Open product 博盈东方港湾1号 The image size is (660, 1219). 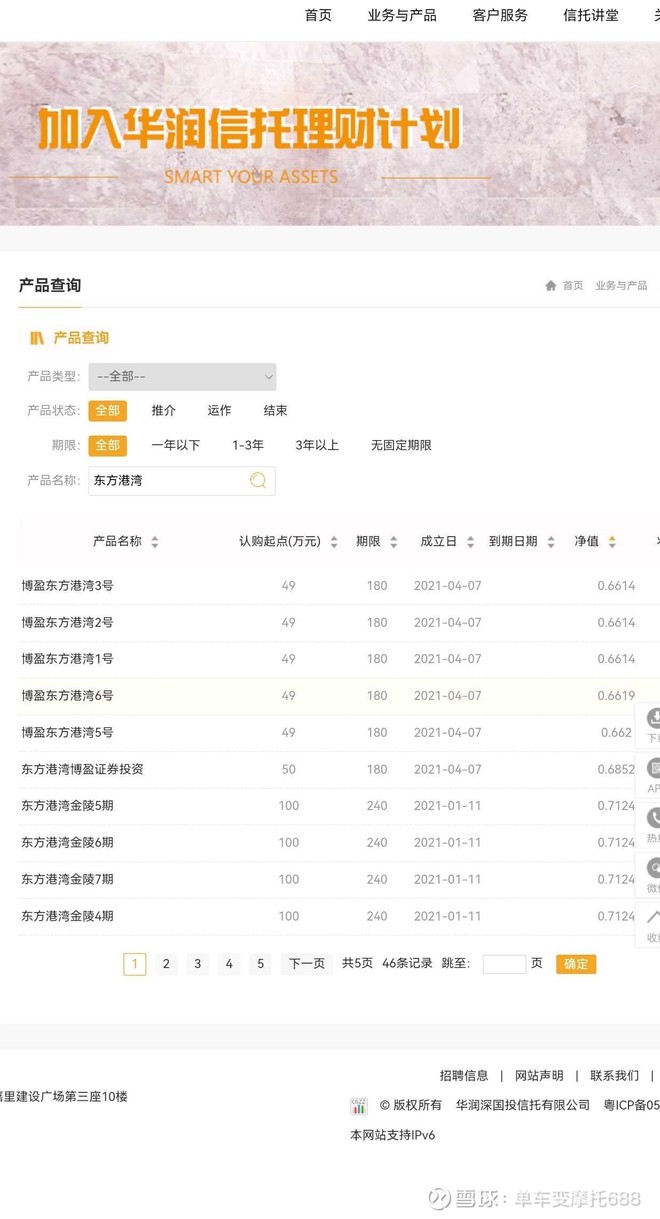point(68,660)
